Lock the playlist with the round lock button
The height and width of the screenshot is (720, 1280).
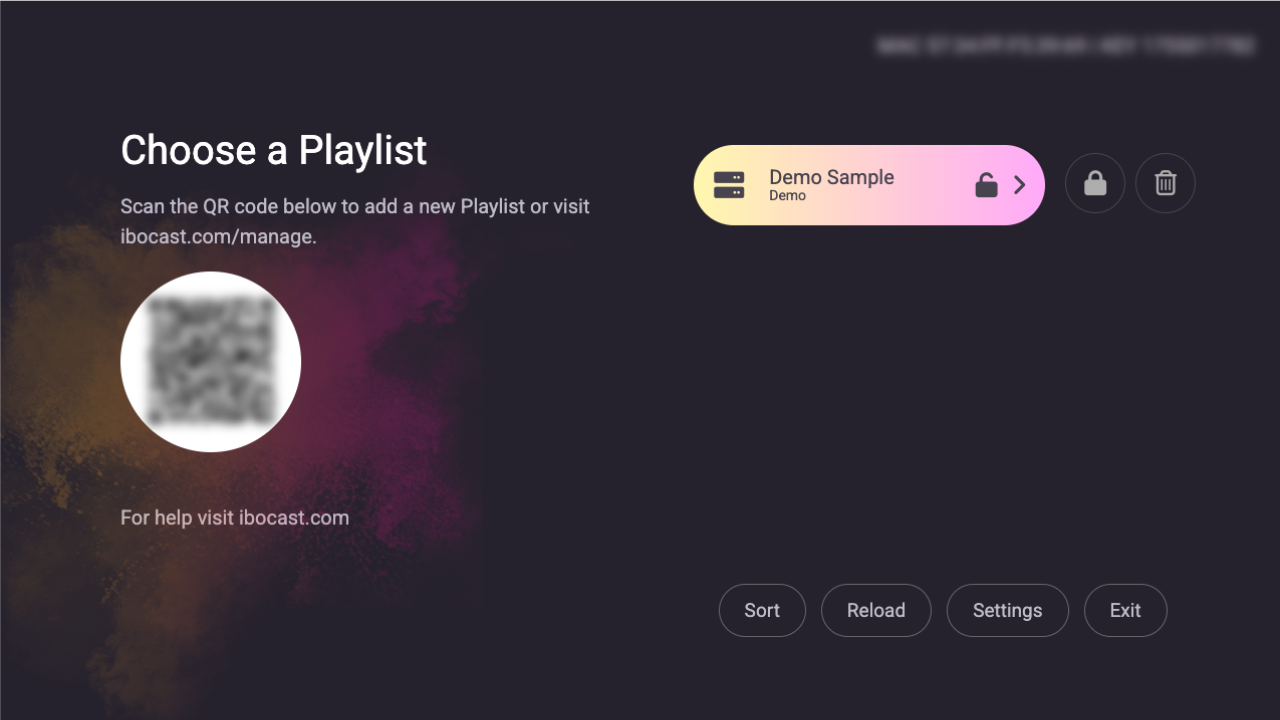click(1095, 184)
